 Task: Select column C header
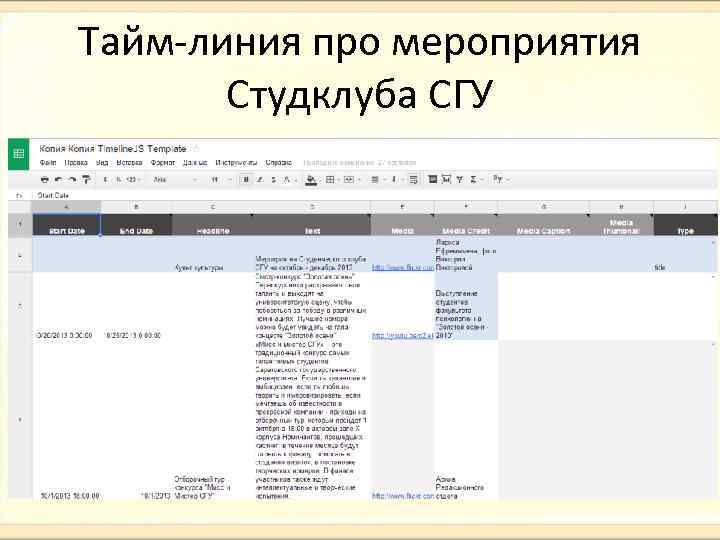(x=213, y=207)
